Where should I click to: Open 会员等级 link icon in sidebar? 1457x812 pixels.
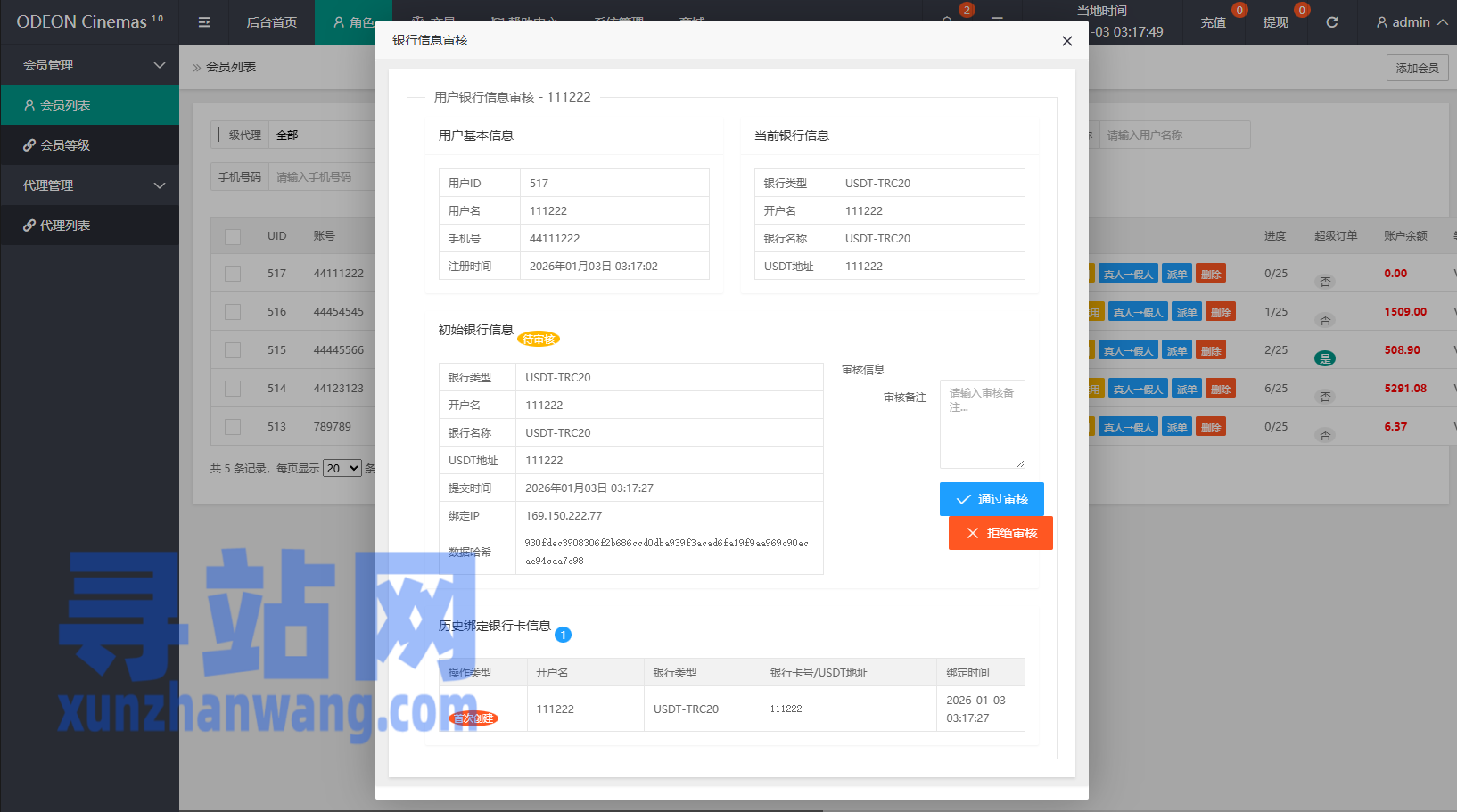click(29, 145)
